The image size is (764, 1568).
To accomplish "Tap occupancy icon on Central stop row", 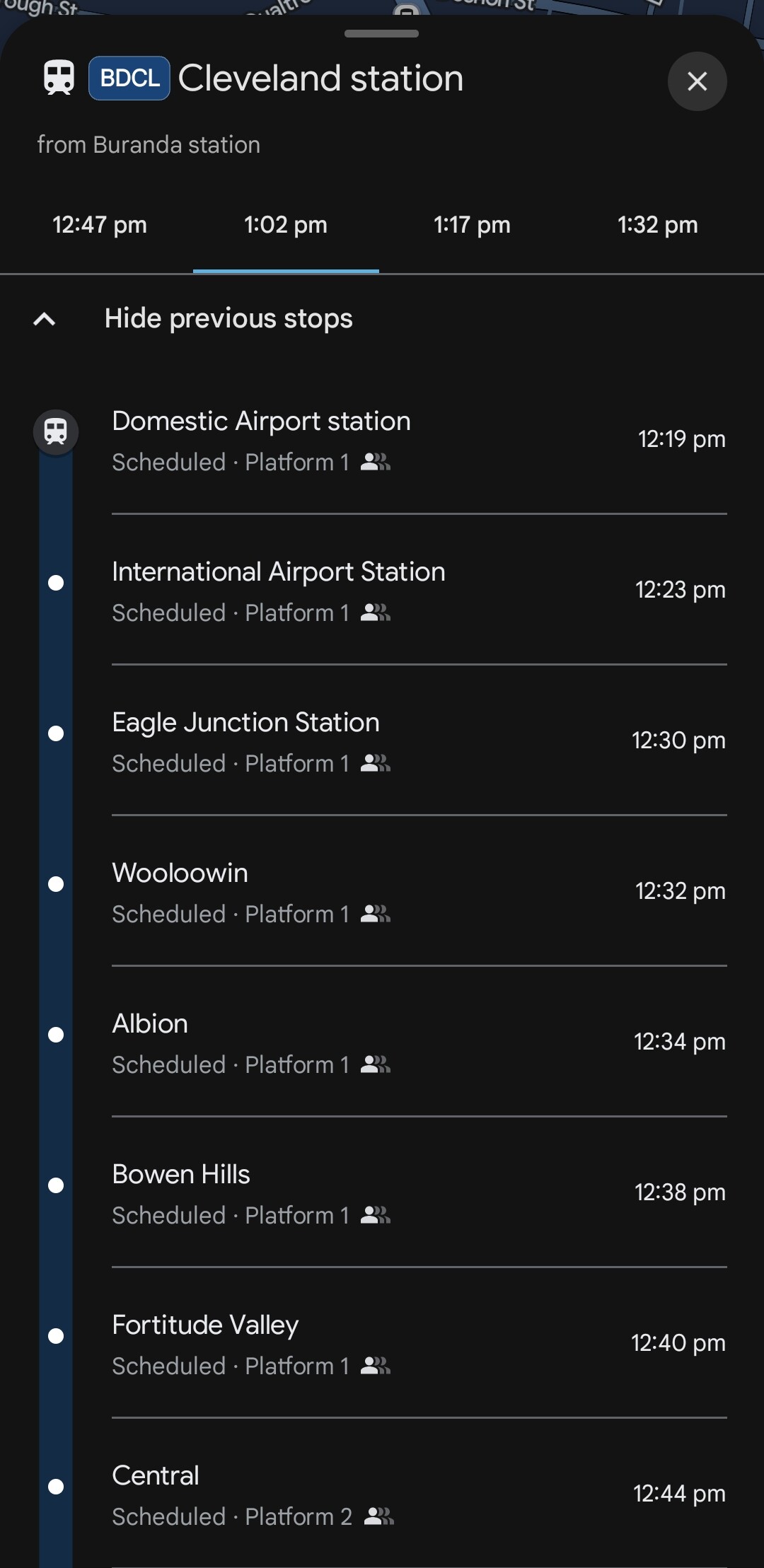I will tap(378, 1516).
